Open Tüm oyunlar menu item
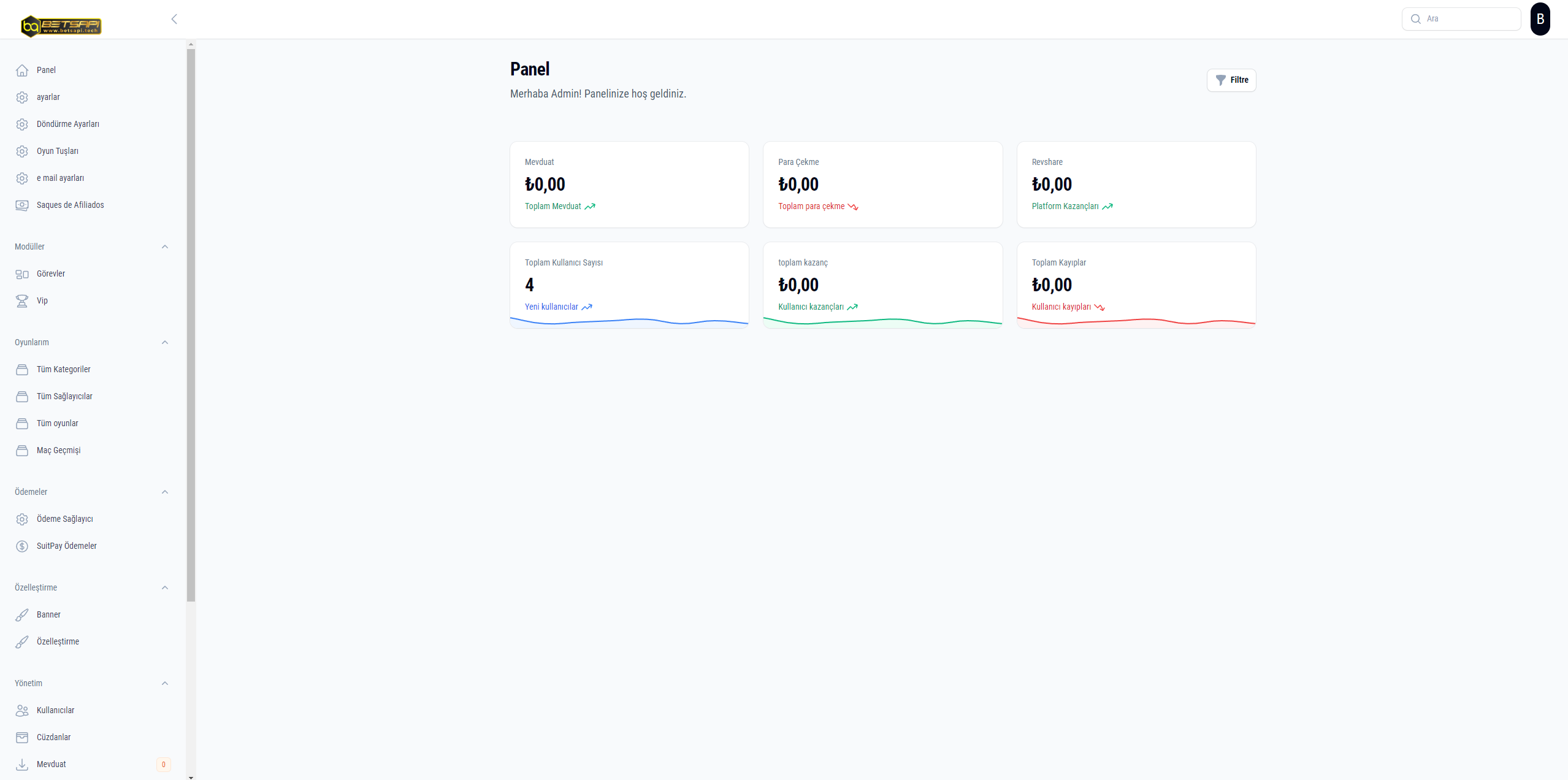The image size is (1568, 780). [58, 424]
